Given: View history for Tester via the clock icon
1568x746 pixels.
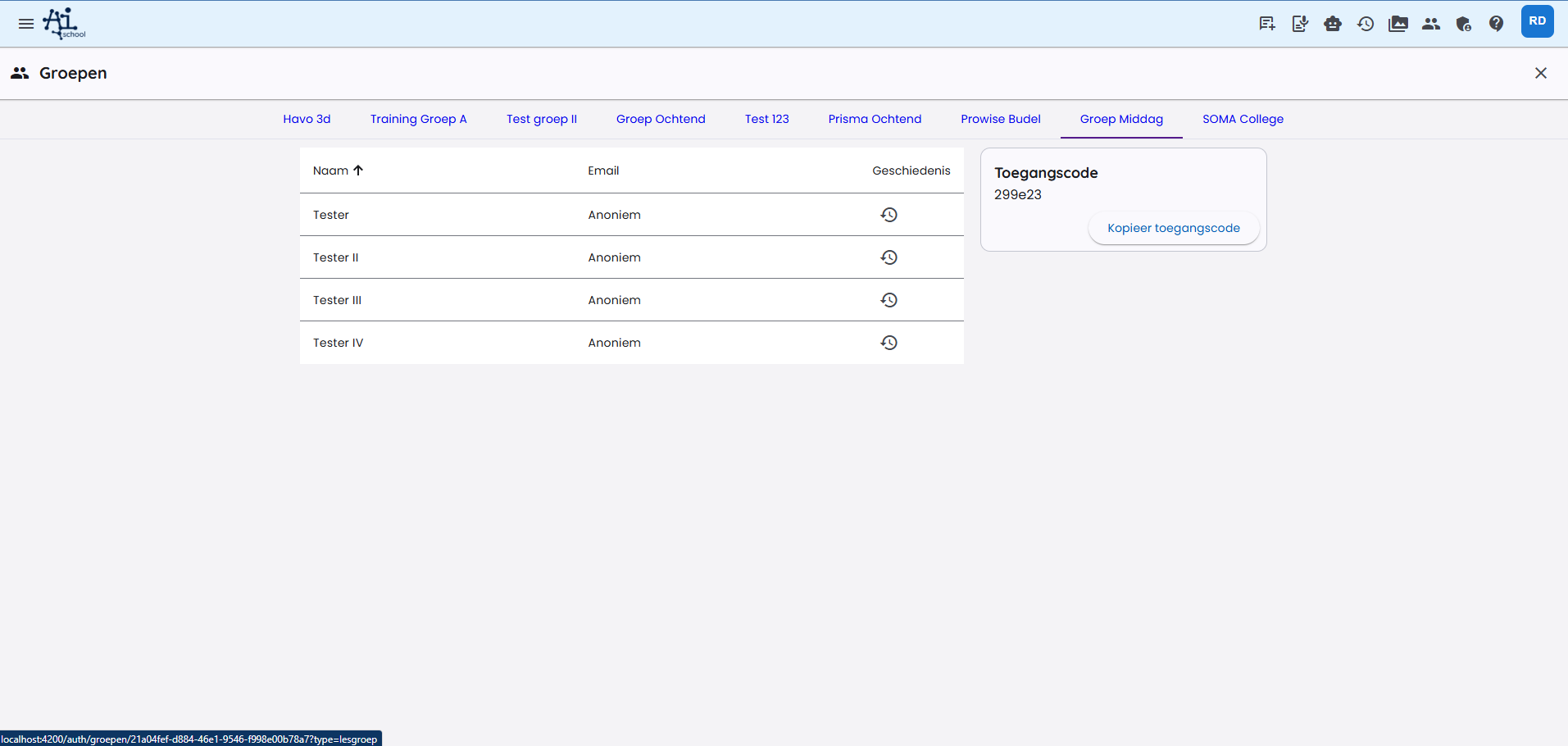Looking at the screenshot, I should [x=889, y=215].
